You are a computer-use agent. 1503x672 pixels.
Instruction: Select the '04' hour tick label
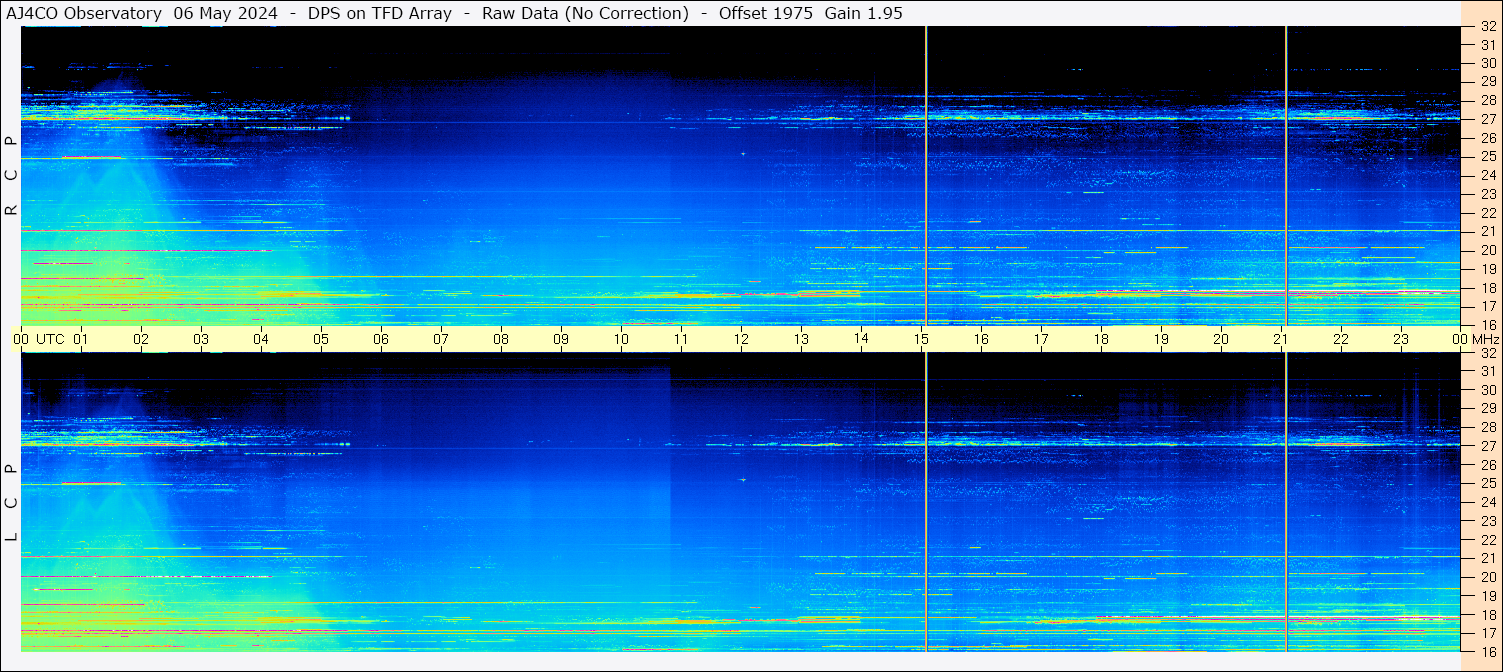[261, 339]
